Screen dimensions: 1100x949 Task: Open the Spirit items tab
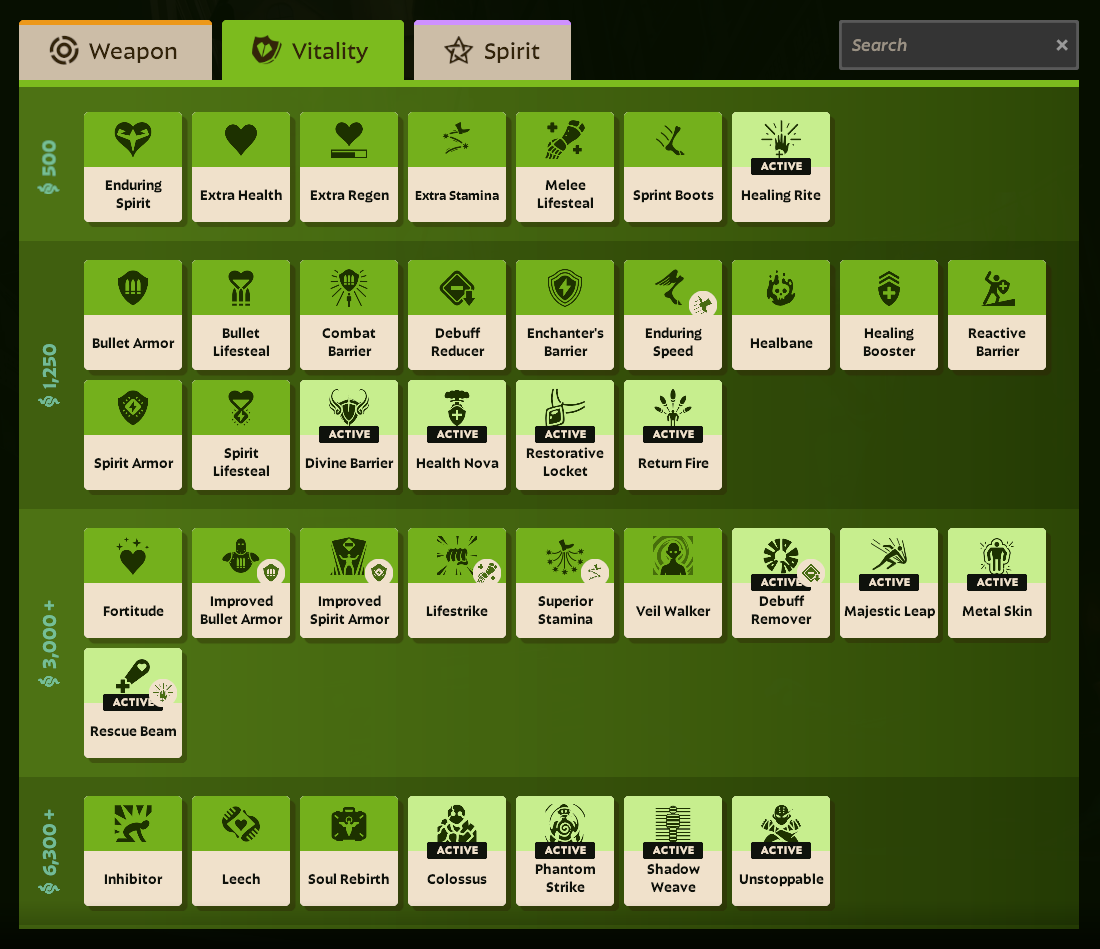[x=492, y=50]
